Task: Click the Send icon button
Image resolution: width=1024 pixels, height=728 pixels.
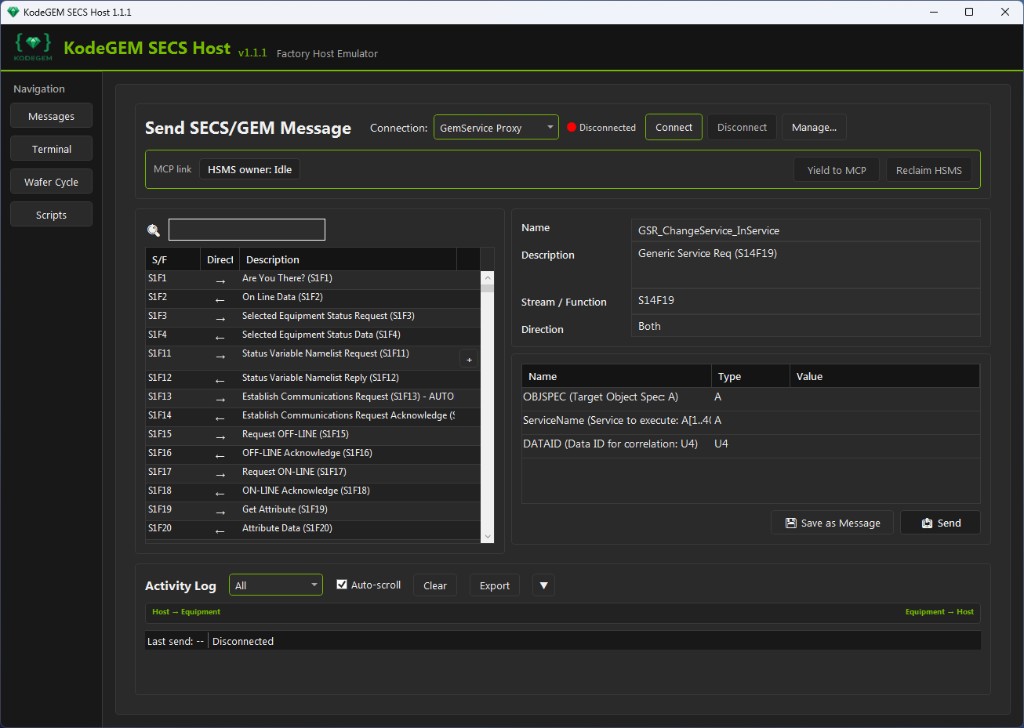Action: (940, 523)
